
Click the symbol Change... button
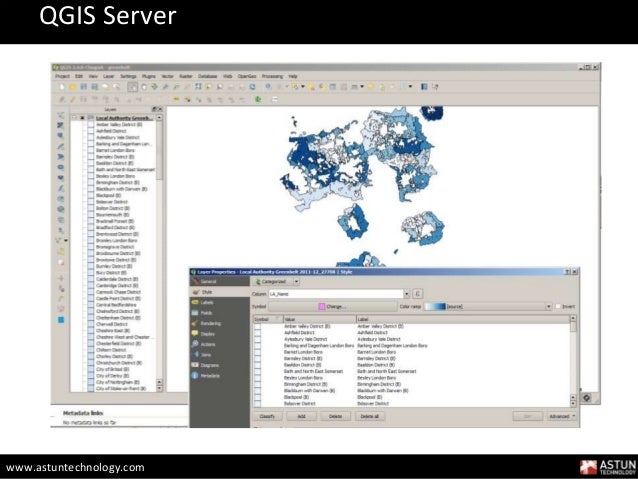[x=332, y=306]
